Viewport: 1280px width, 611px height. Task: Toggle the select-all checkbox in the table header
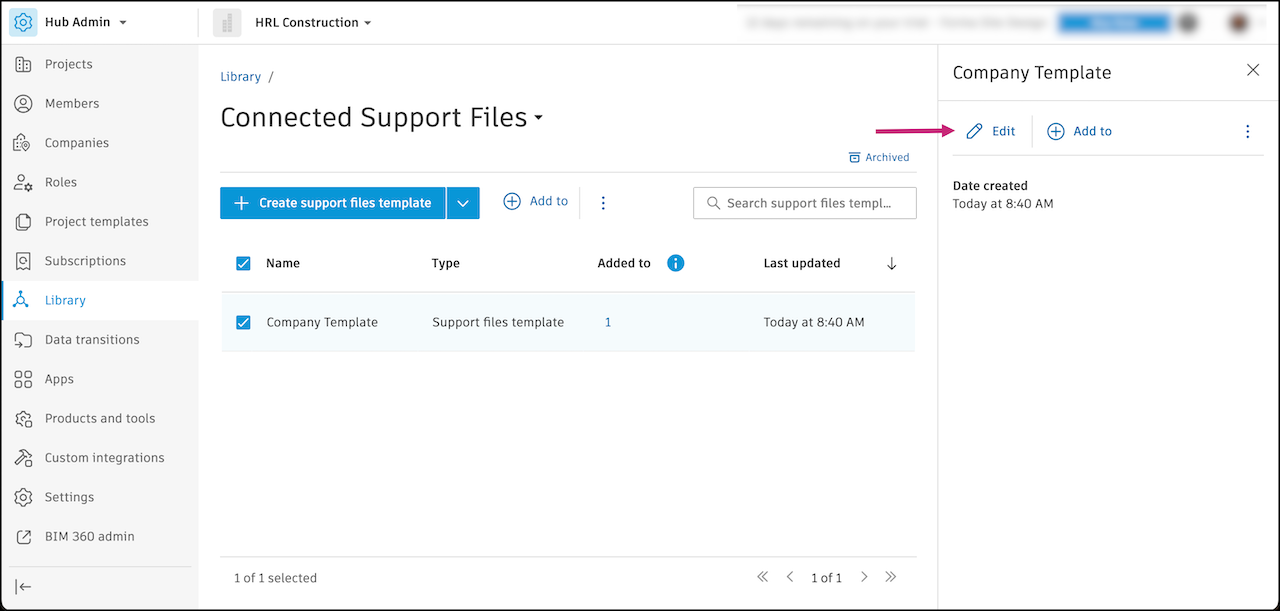tap(243, 263)
